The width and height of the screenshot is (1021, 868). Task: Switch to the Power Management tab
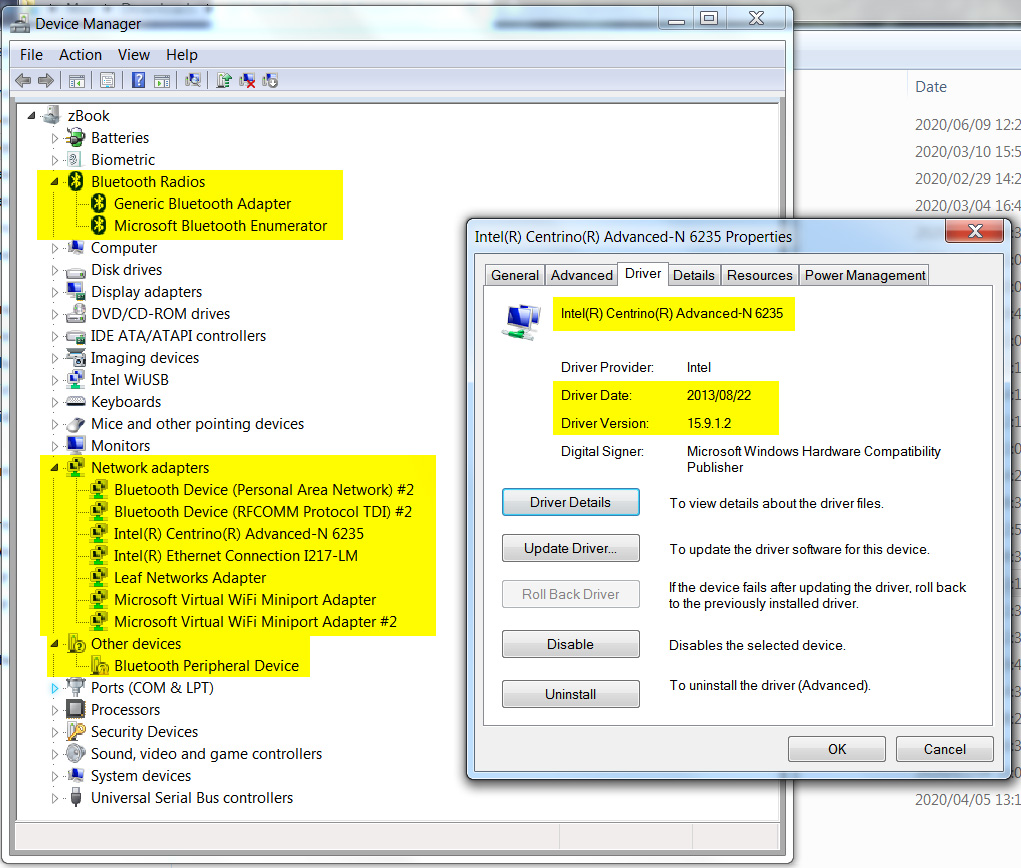click(864, 275)
